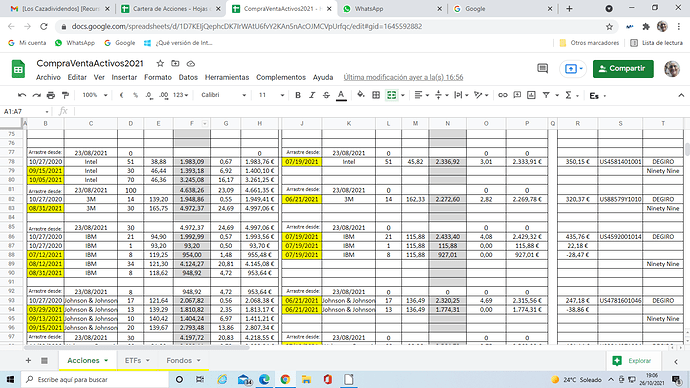
Task: Open the fill color picker
Action: click(361, 95)
